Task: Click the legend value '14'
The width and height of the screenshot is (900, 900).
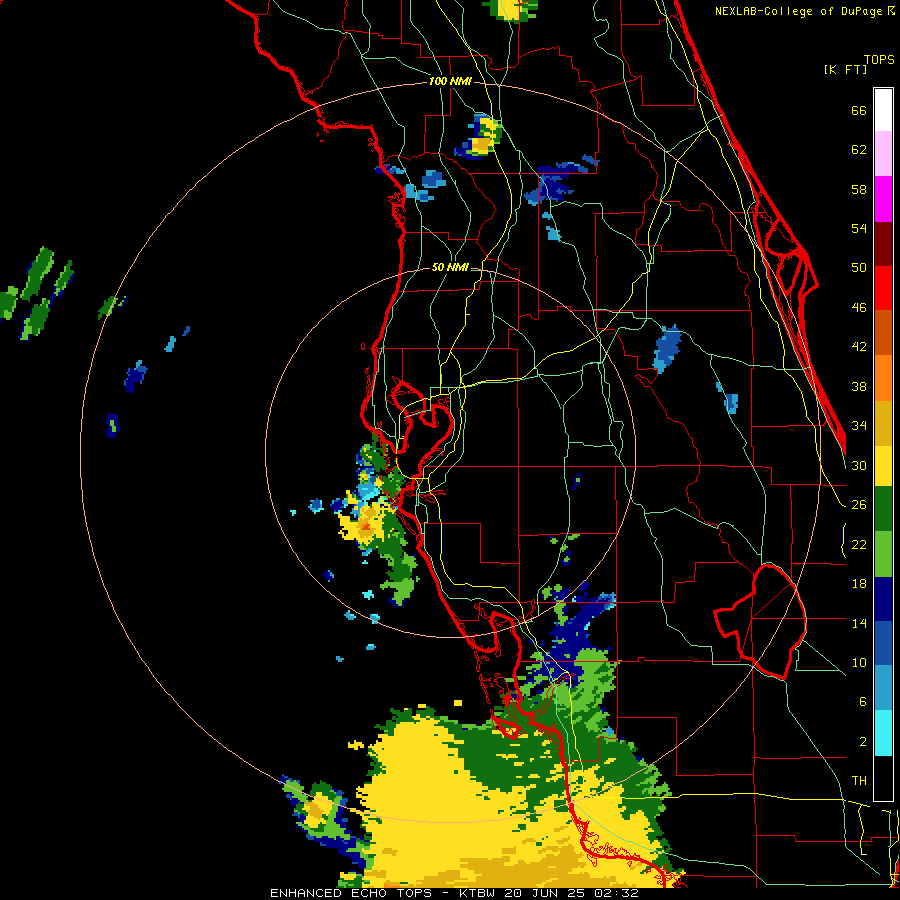Action: [859, 623]
